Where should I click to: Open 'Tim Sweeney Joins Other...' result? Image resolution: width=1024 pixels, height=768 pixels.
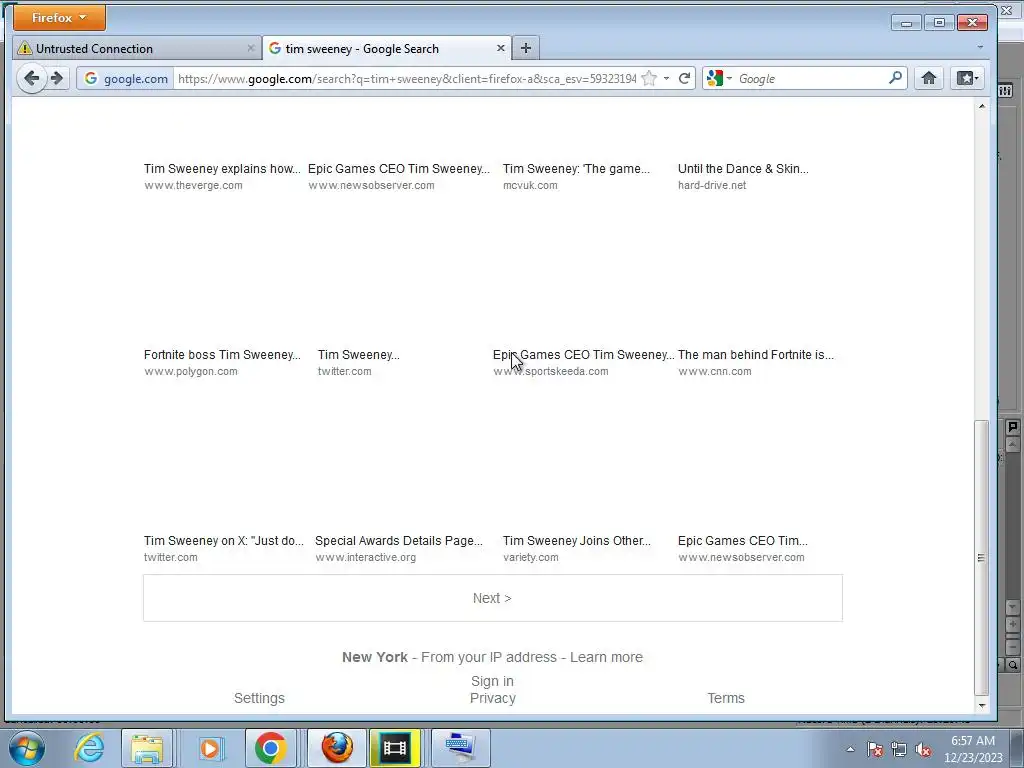pyautogui.click(x=577, y=541)
